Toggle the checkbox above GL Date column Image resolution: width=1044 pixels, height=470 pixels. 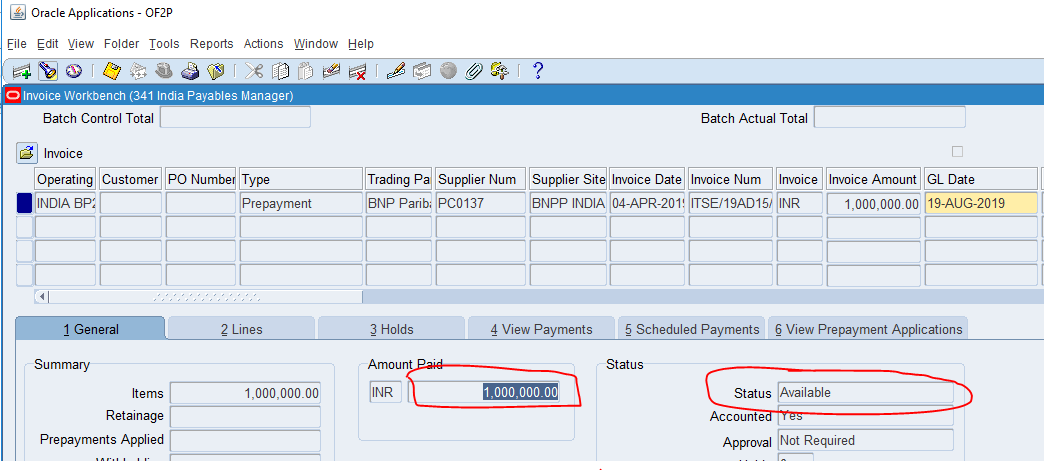tap(957, 152)
